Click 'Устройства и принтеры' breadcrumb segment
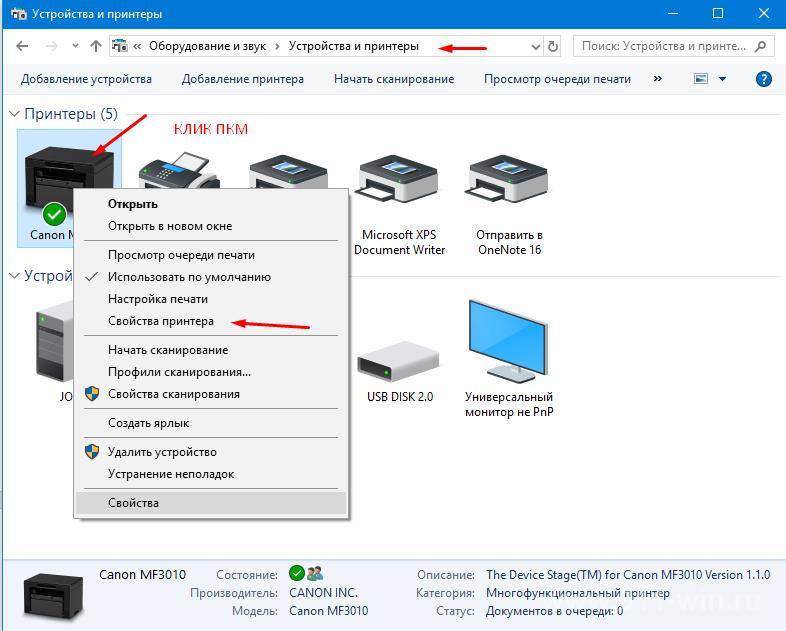Screen dimensions: 786x631 coord(353,47)
